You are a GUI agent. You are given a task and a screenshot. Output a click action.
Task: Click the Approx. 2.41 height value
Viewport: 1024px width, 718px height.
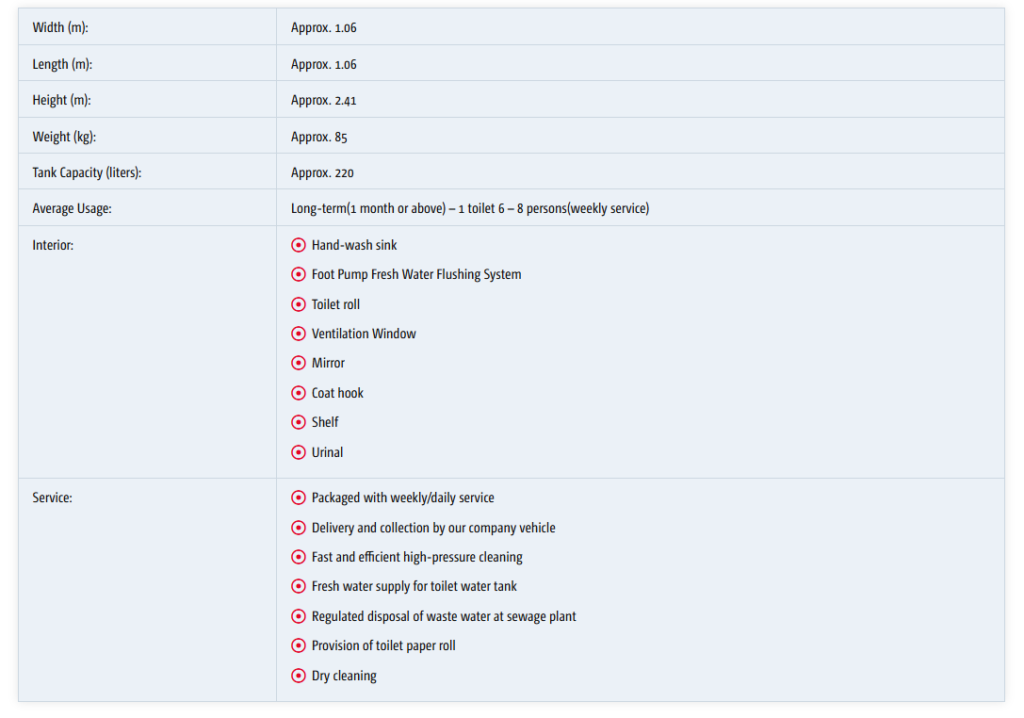coord(323,100)
